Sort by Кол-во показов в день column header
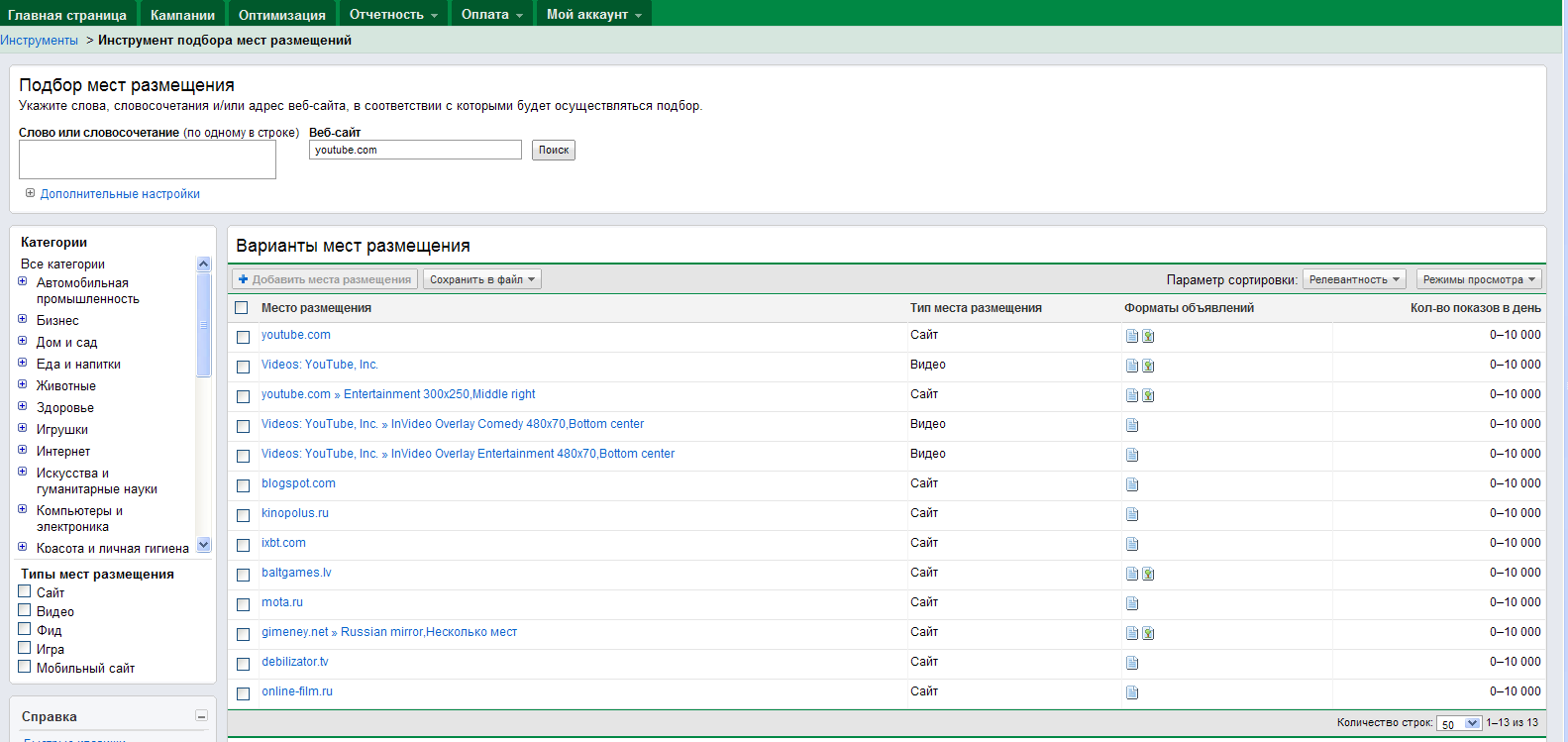The image size is (1568, 742). 1475,308
